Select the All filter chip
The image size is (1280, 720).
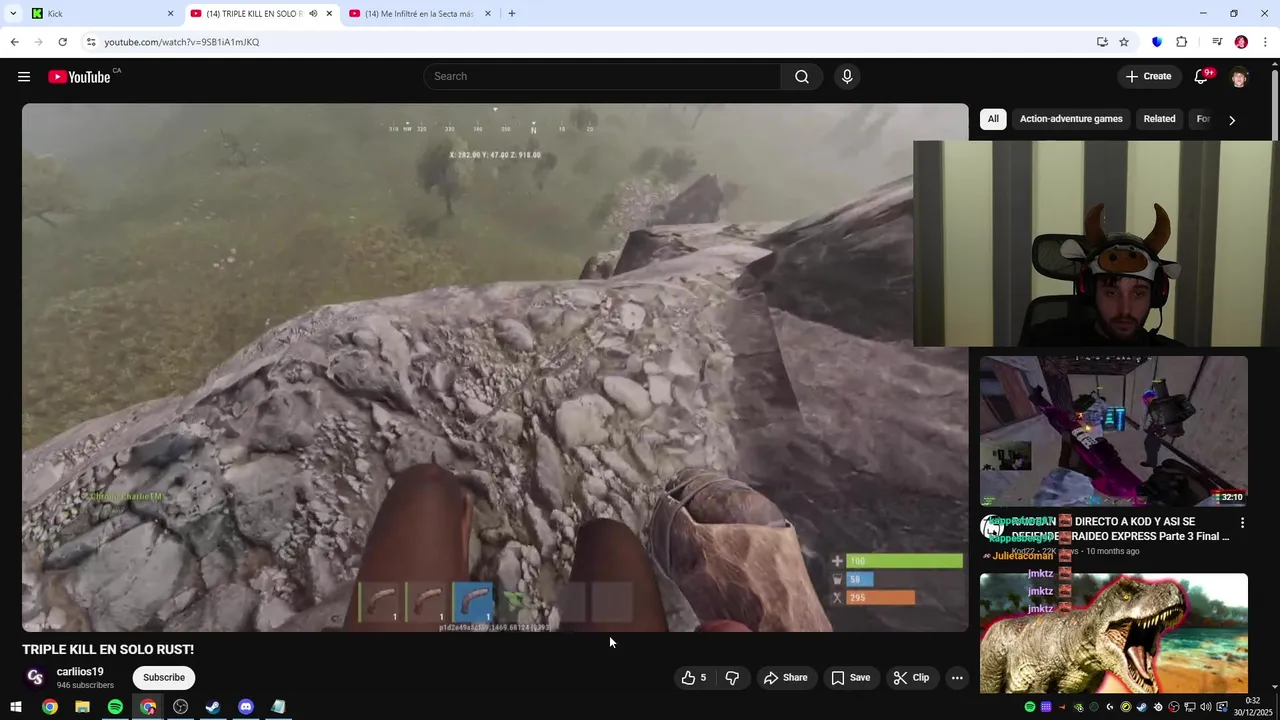(x=993, y=119)
